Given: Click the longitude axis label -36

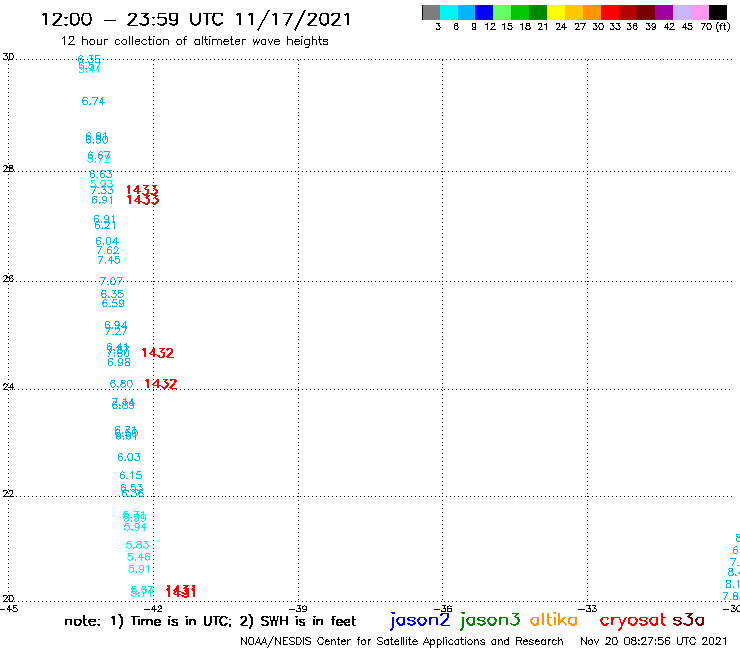Looking at the screenshot, I should click(443, 609).
